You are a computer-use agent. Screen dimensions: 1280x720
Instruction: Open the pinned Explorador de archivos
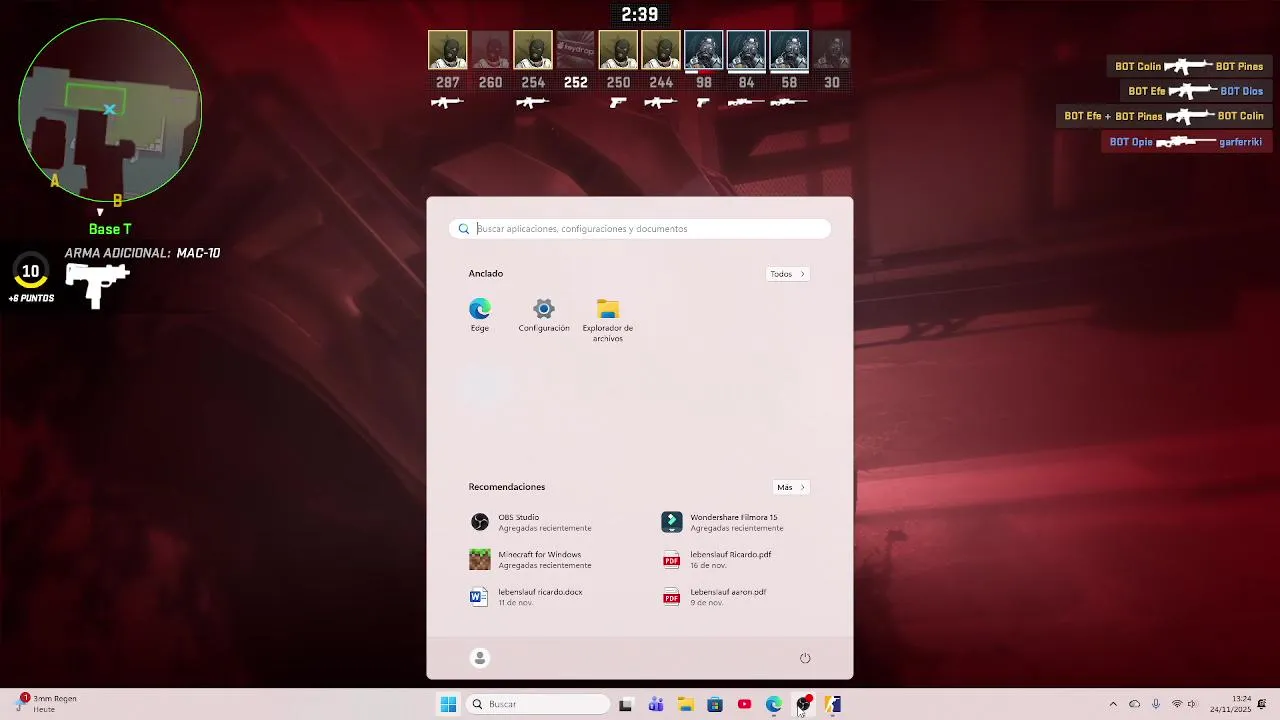click(608, 320)
